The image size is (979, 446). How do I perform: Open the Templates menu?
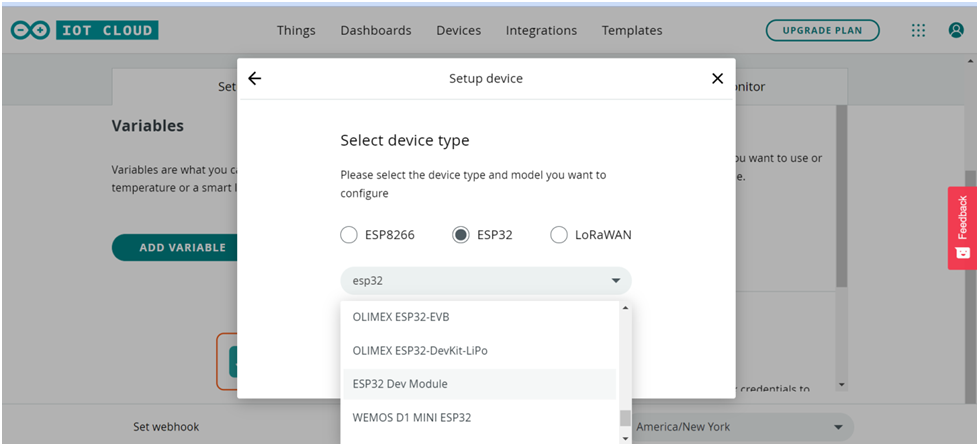(x=632, y=30)
